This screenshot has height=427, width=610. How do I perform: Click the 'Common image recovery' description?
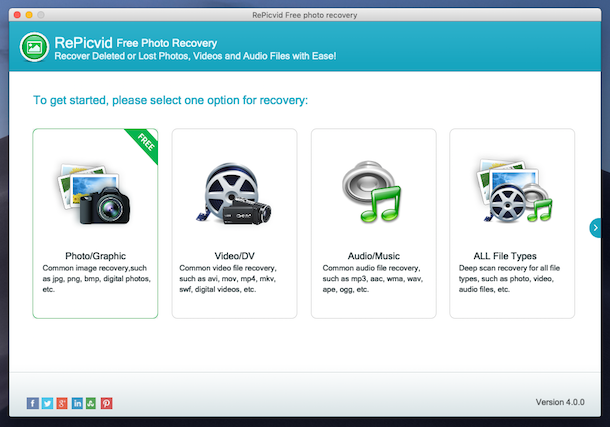pyautogui.click(x=96, y=278)
